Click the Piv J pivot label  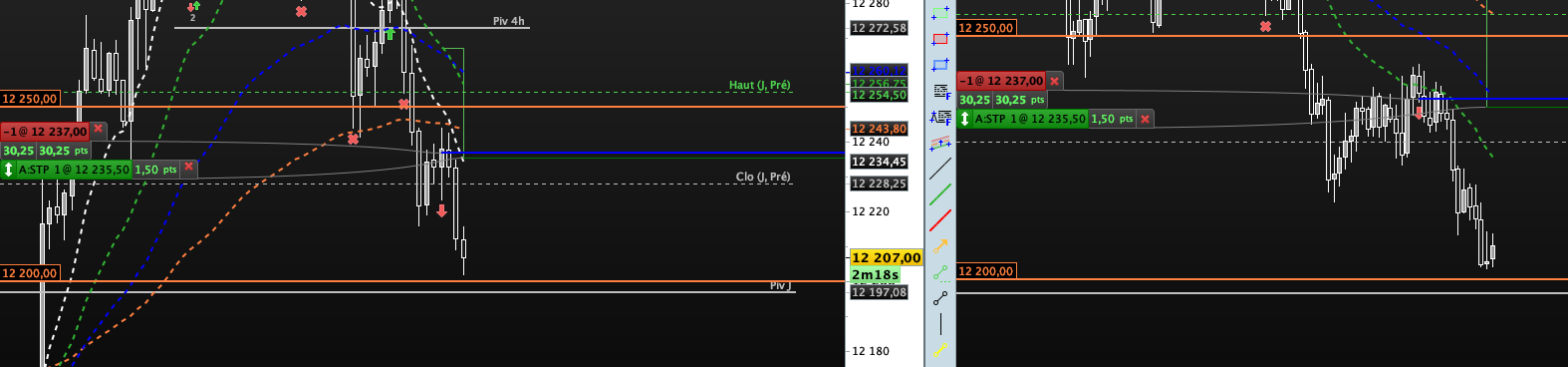click(x=781, y=286)
